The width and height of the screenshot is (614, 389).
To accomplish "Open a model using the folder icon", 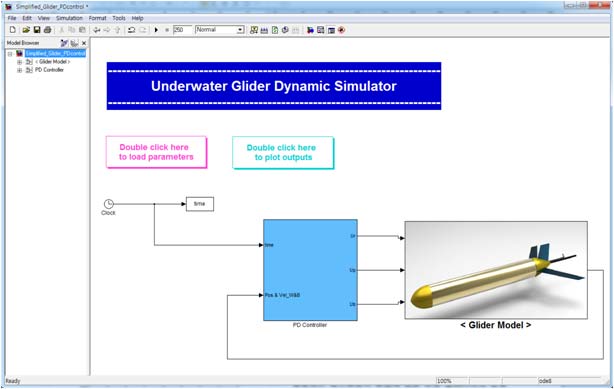I will [x=26, y=30].
